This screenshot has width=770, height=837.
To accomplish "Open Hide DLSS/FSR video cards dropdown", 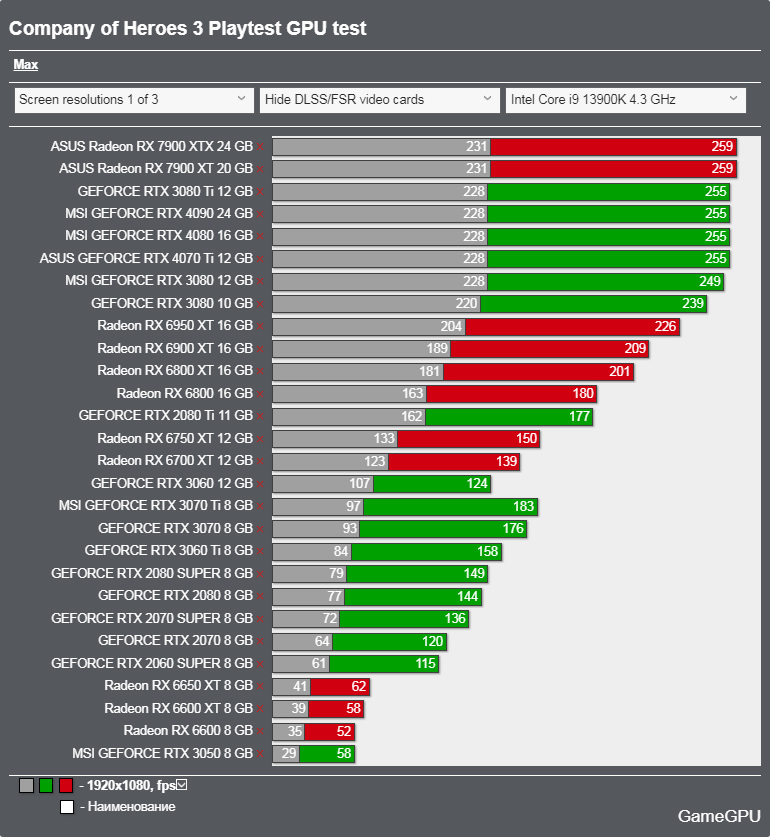I will [380, 100].
